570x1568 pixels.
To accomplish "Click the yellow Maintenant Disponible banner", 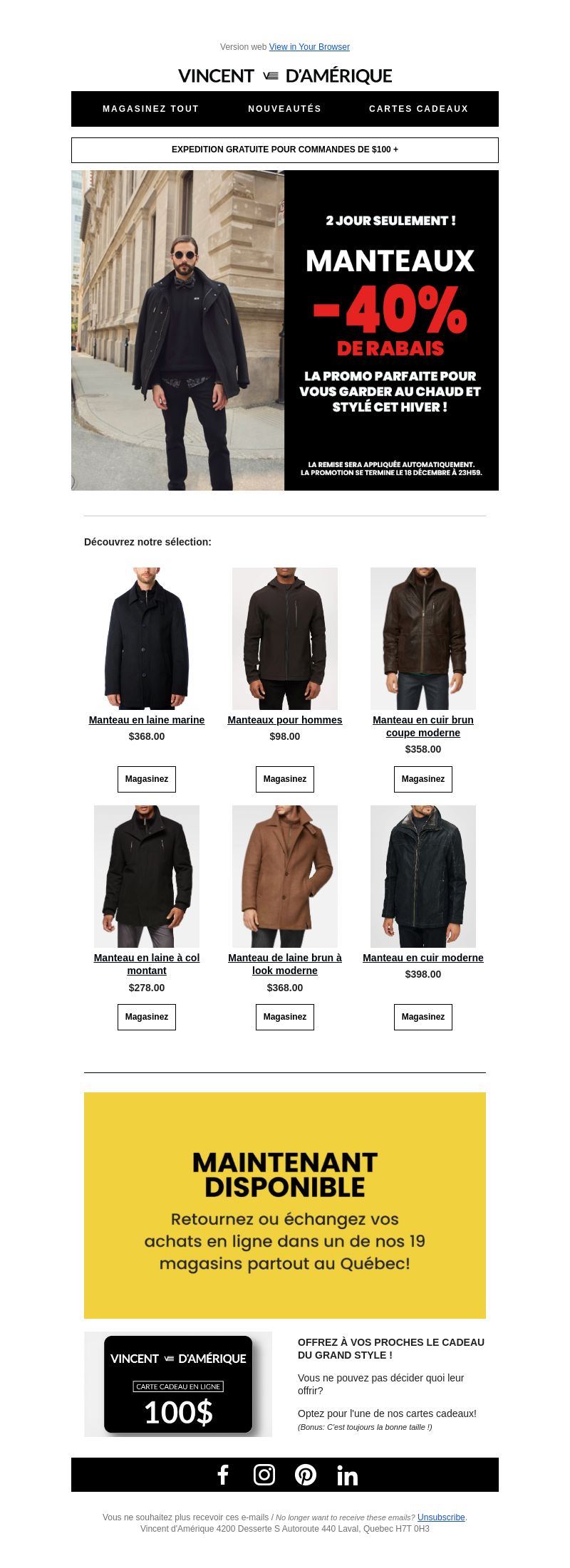I will (285, 1206).
